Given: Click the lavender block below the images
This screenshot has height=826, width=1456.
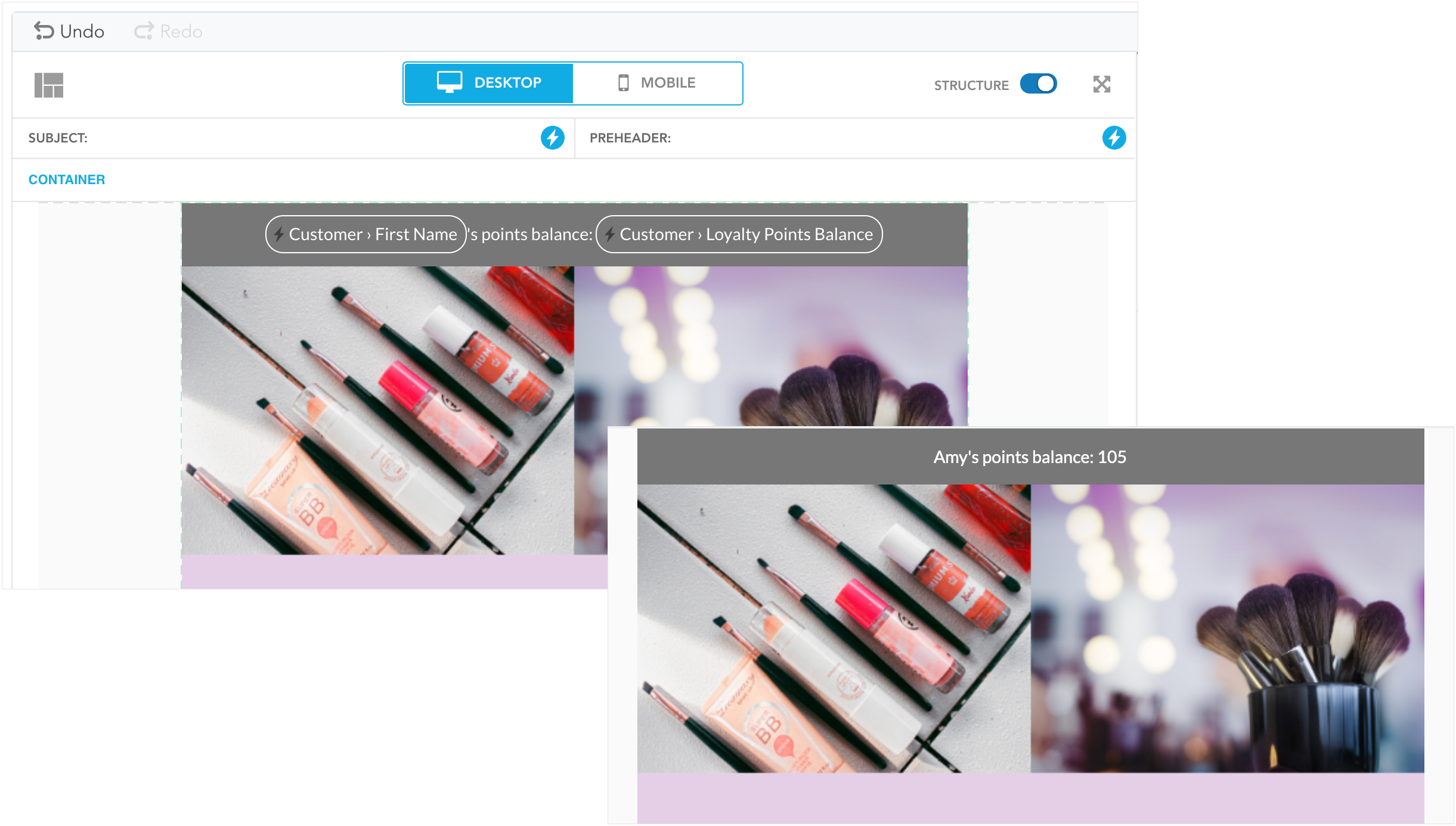Looking at the screenshot, I should pyautogui.click(x=394, y=571).
